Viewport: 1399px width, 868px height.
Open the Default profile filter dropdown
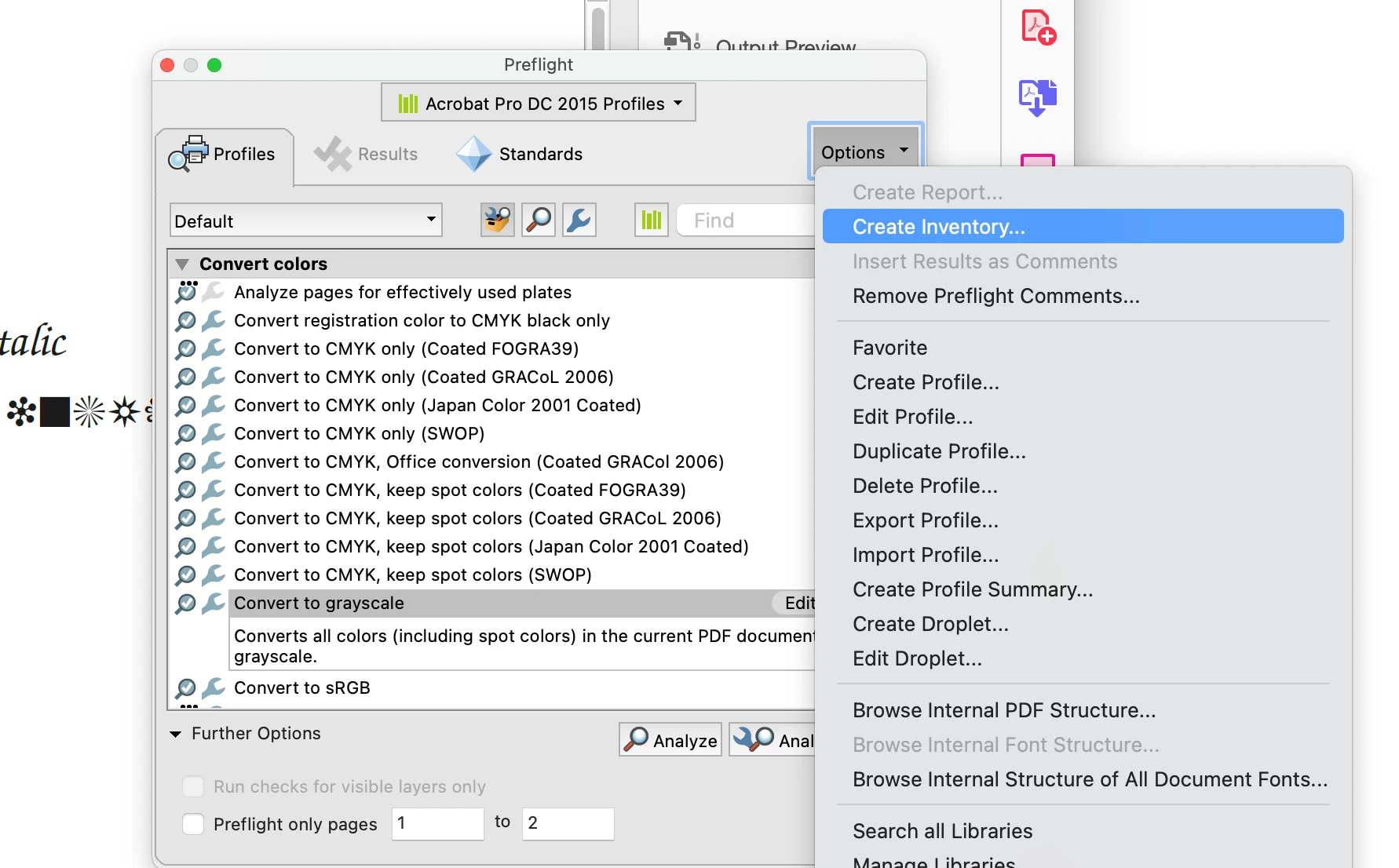306,221
